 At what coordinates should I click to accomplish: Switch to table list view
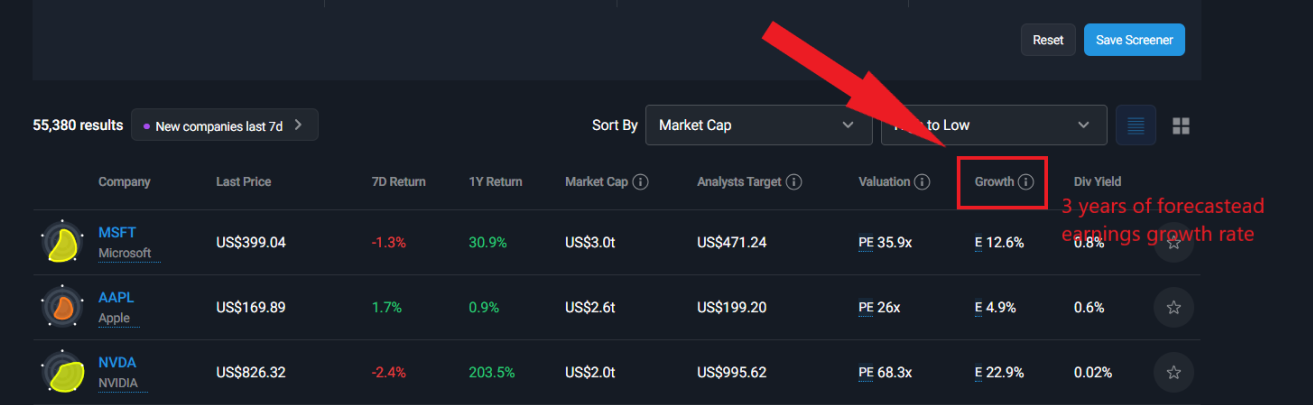coord(1135,125)
